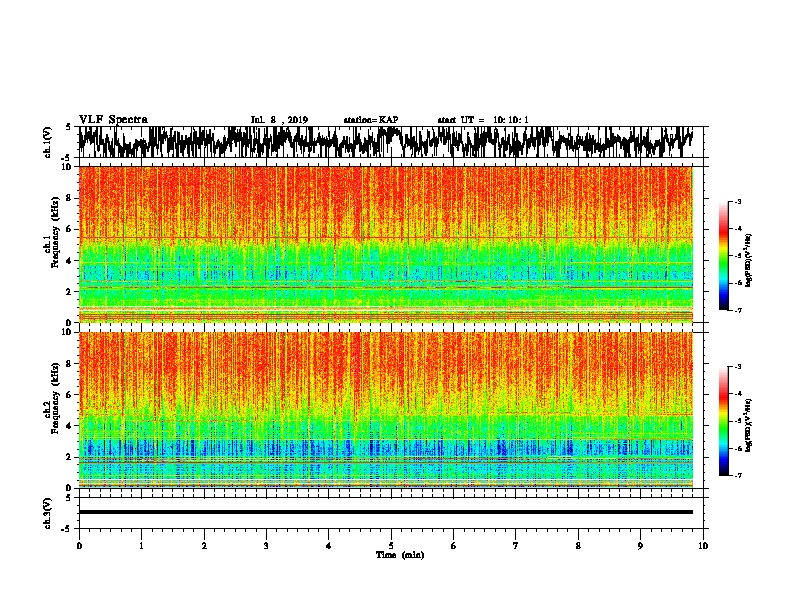Click the "-5" tick on ch.1(V) axis

click(67, 157)
